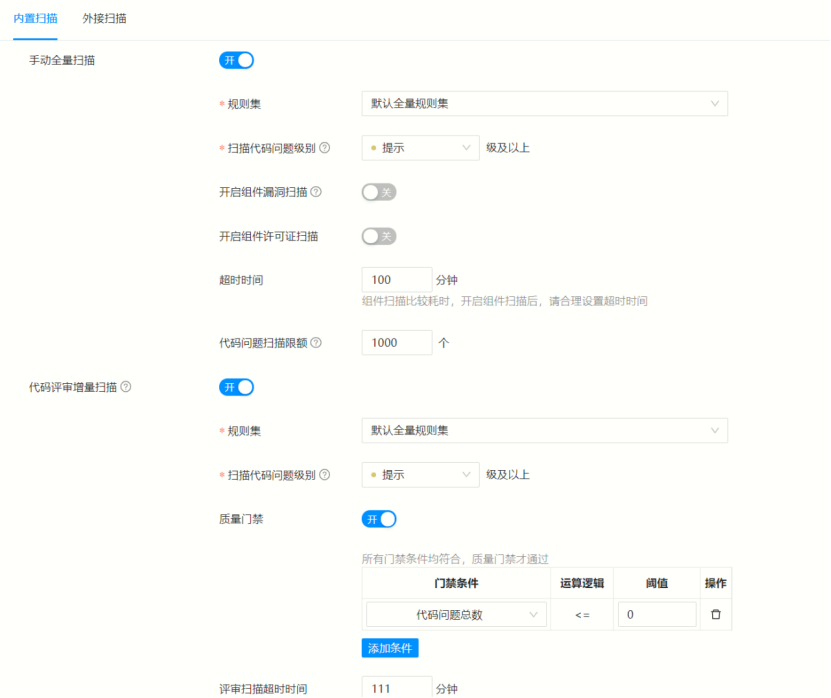Click help icon beside 代码评审增量扫描 heading
The image size is (831, 698).
126,387
